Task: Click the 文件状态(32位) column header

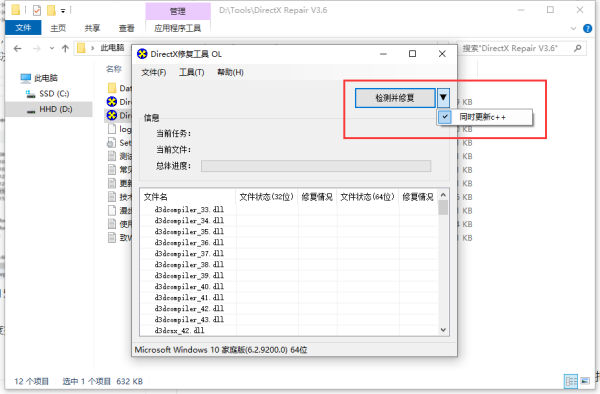Action: click(x=267, y=197)
